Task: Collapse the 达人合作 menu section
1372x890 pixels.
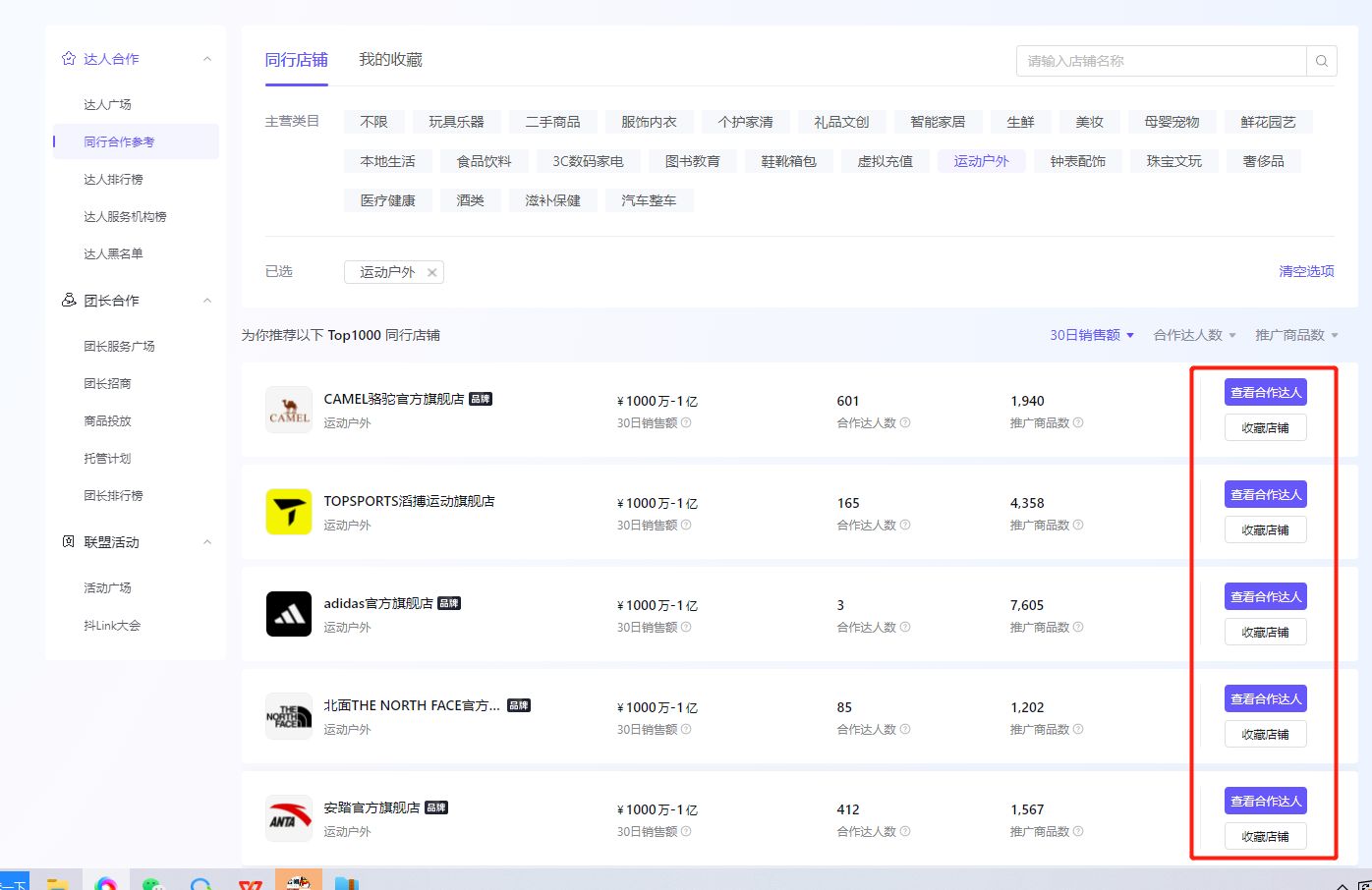Action: 207,59
